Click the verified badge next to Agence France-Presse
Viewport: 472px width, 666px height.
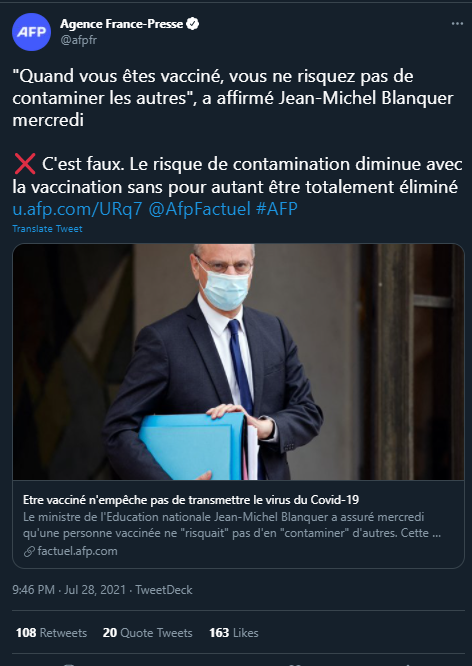193,24
